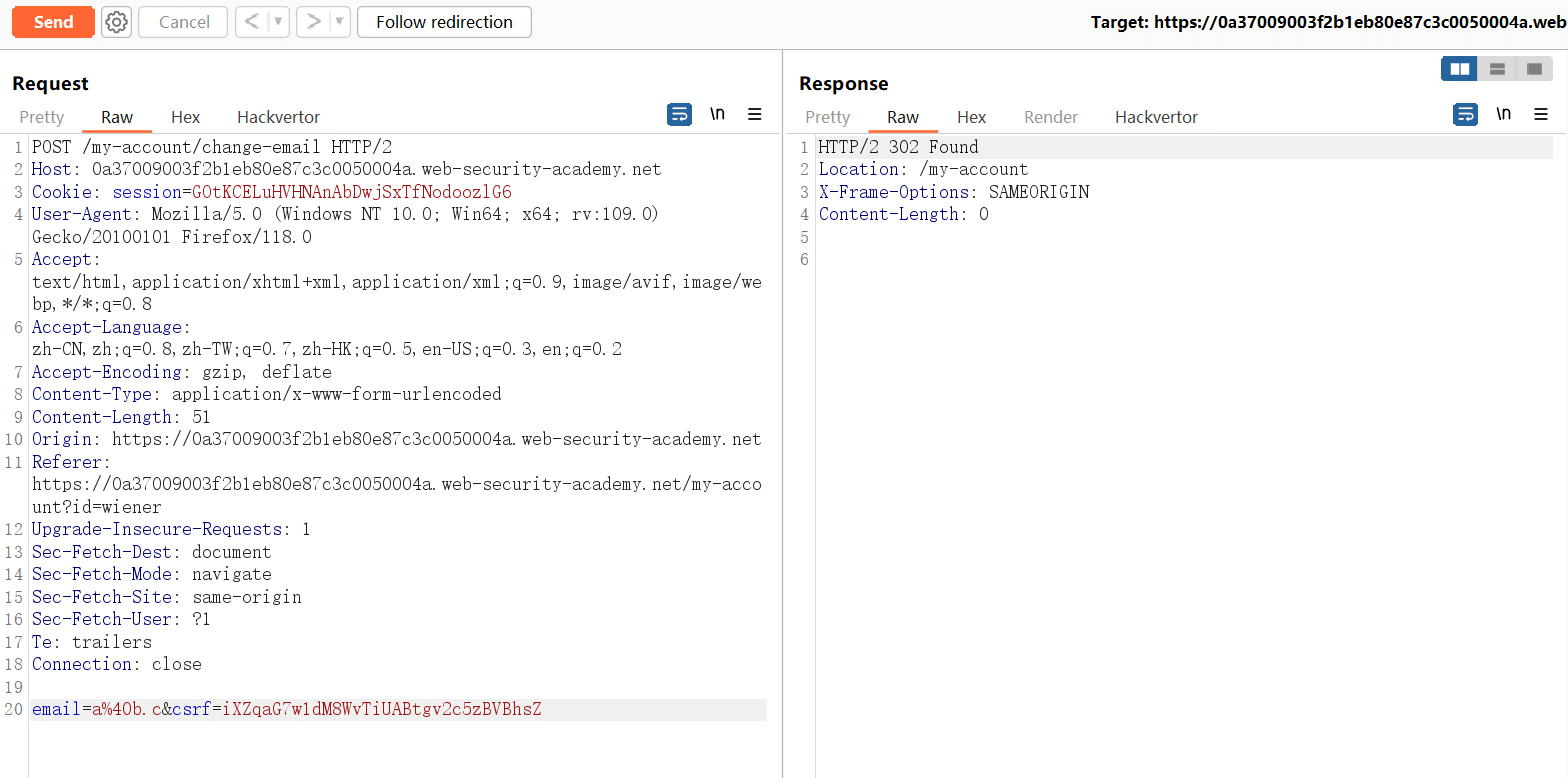Select top-bottom stacked layout icon
The width and height of the screenshot is (1568, 778).
[1497, 69]
